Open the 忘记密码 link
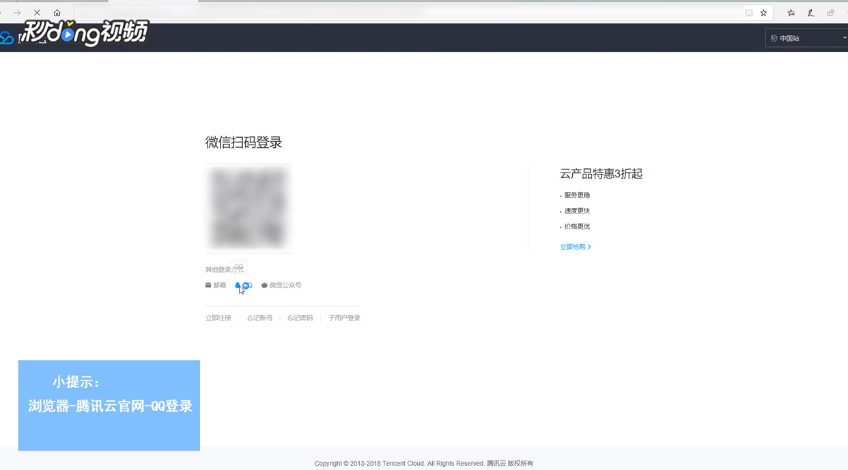The width and height of the screenshot is (848, 470). click(x=300, y=318)
